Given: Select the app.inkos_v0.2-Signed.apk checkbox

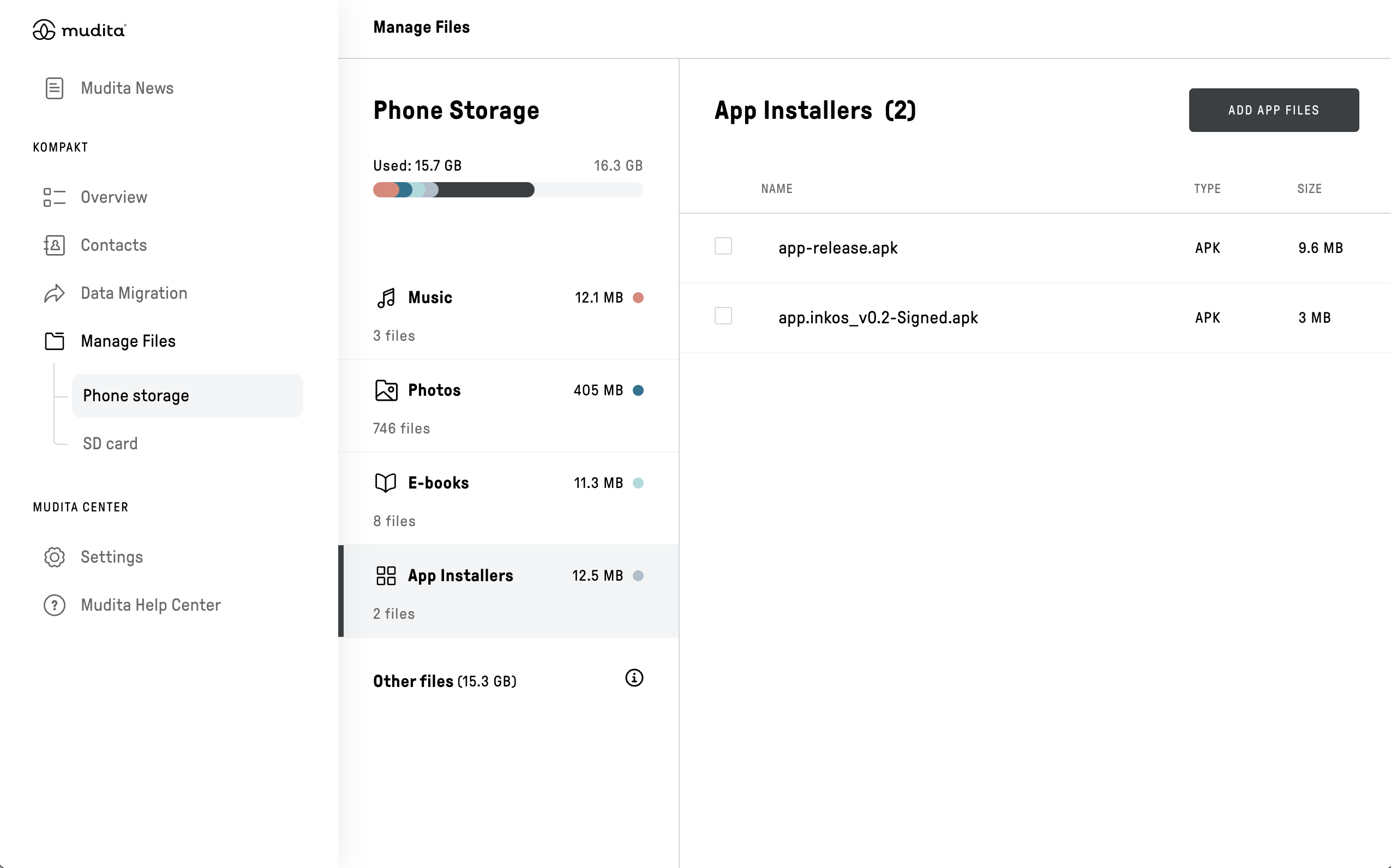Looking at the screenshot, I should pos(723,316).
